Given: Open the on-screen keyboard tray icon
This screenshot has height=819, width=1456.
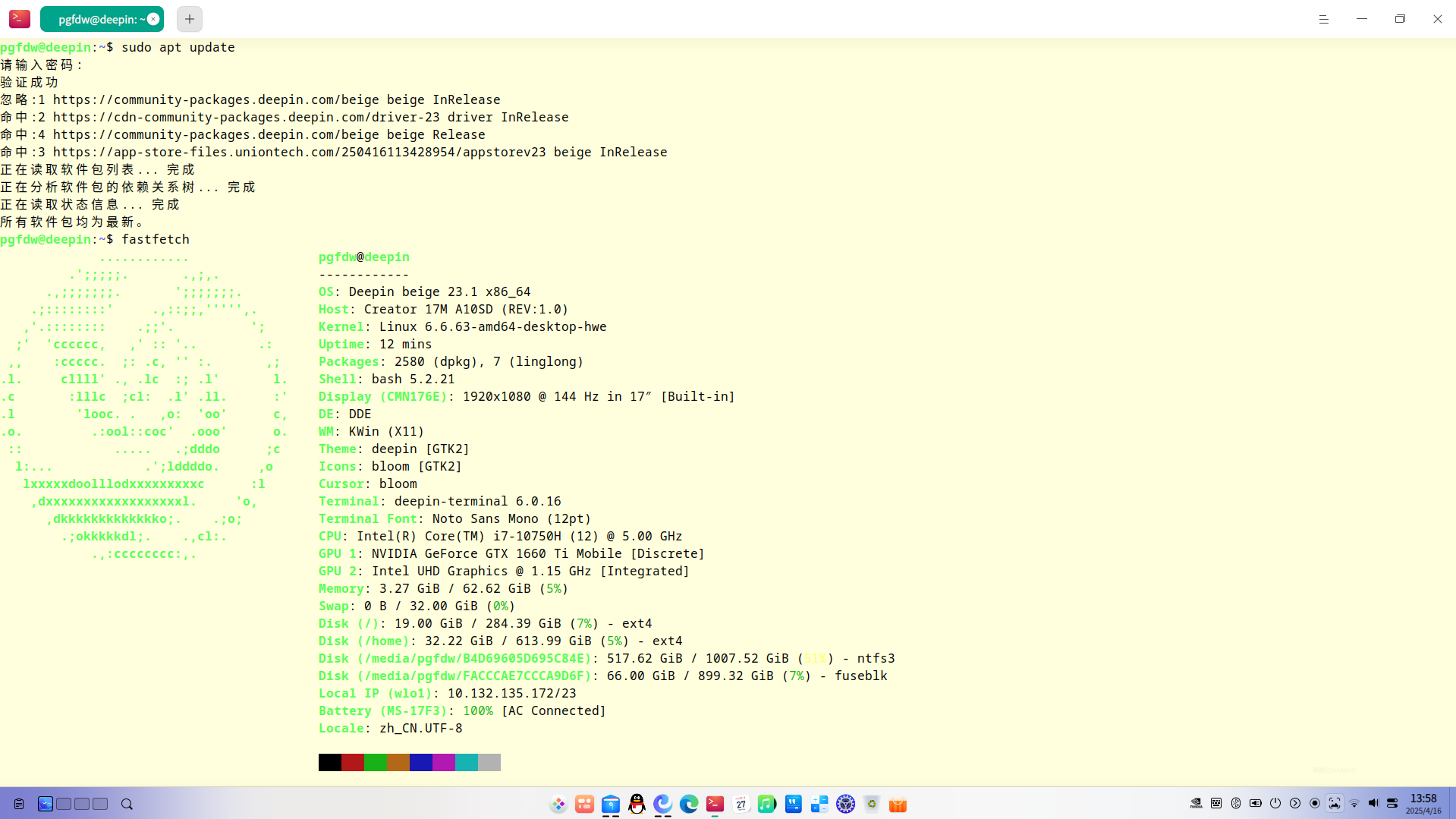Looking at the screenshot, I should click(x=1216, y=803).
